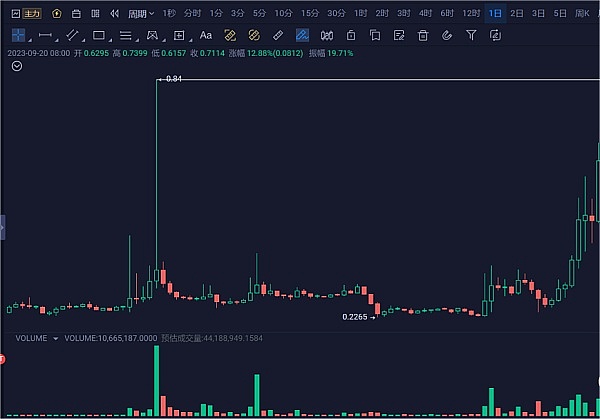
Task: Click the copy drawings icon
Action: click(x=375, y=36)
